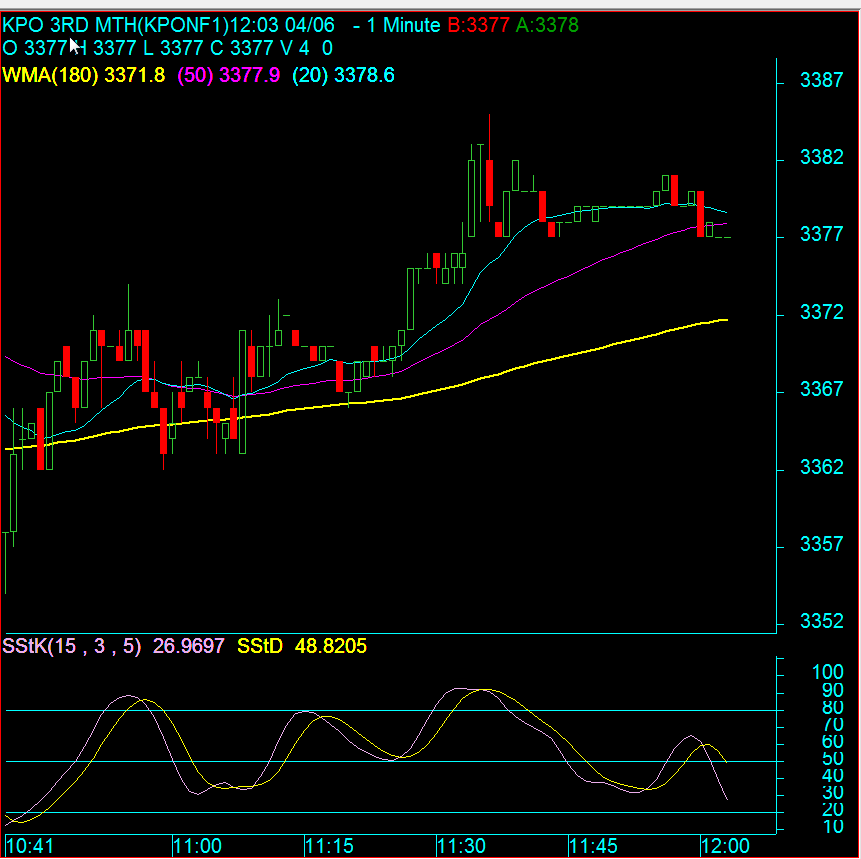
Task: Click the 3362 price axis label
Action: [821, 467]
